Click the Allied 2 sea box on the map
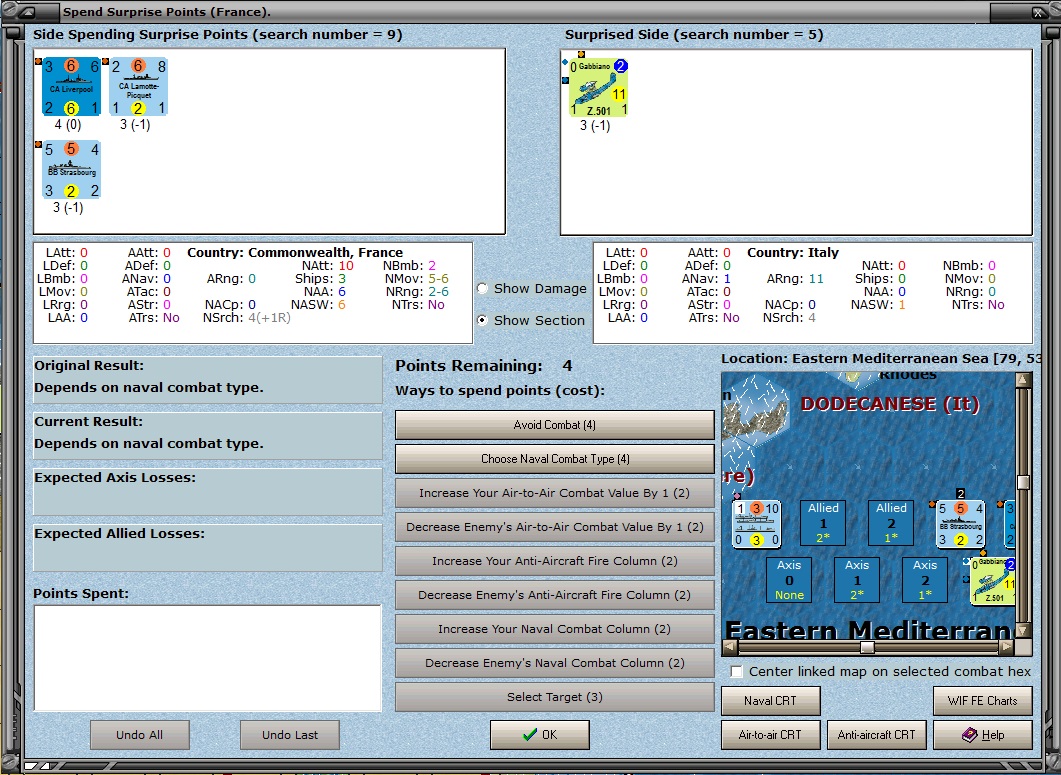Screen dimensions: 1061x775 click(x=891, y=523)
